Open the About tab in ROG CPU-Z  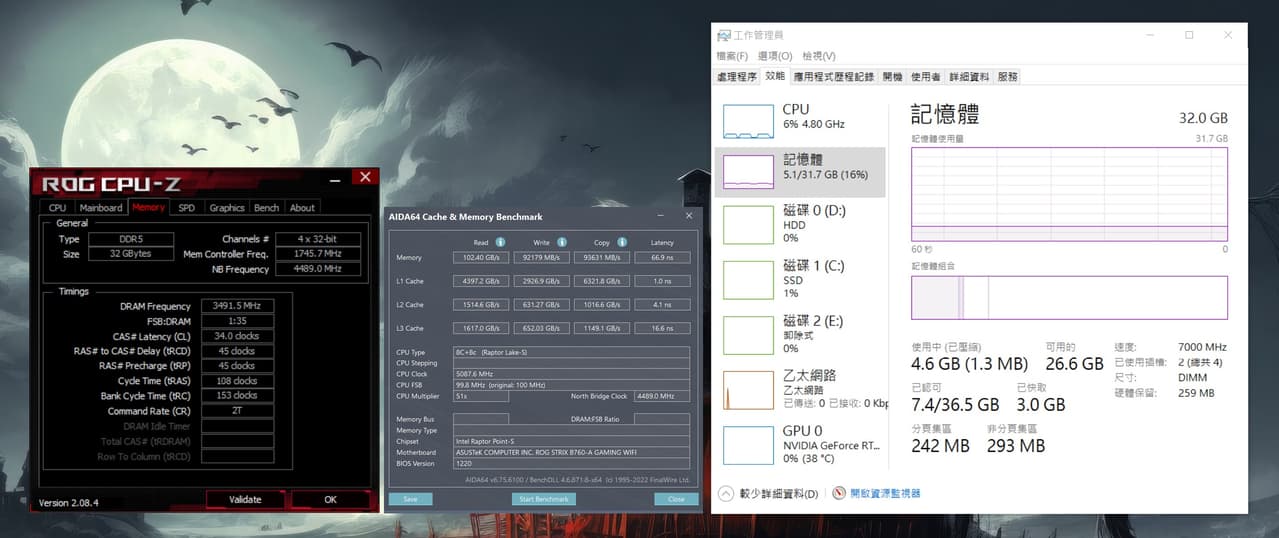(302, 208)
